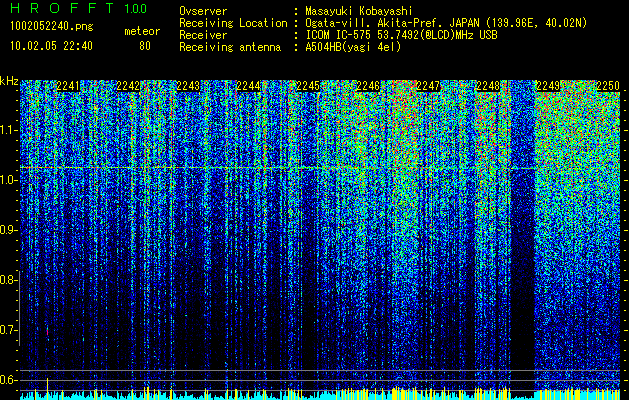This screenshot has width=629, height=400.
Task: Click the Receiving Location label
Action: click(x=233, y=23)
